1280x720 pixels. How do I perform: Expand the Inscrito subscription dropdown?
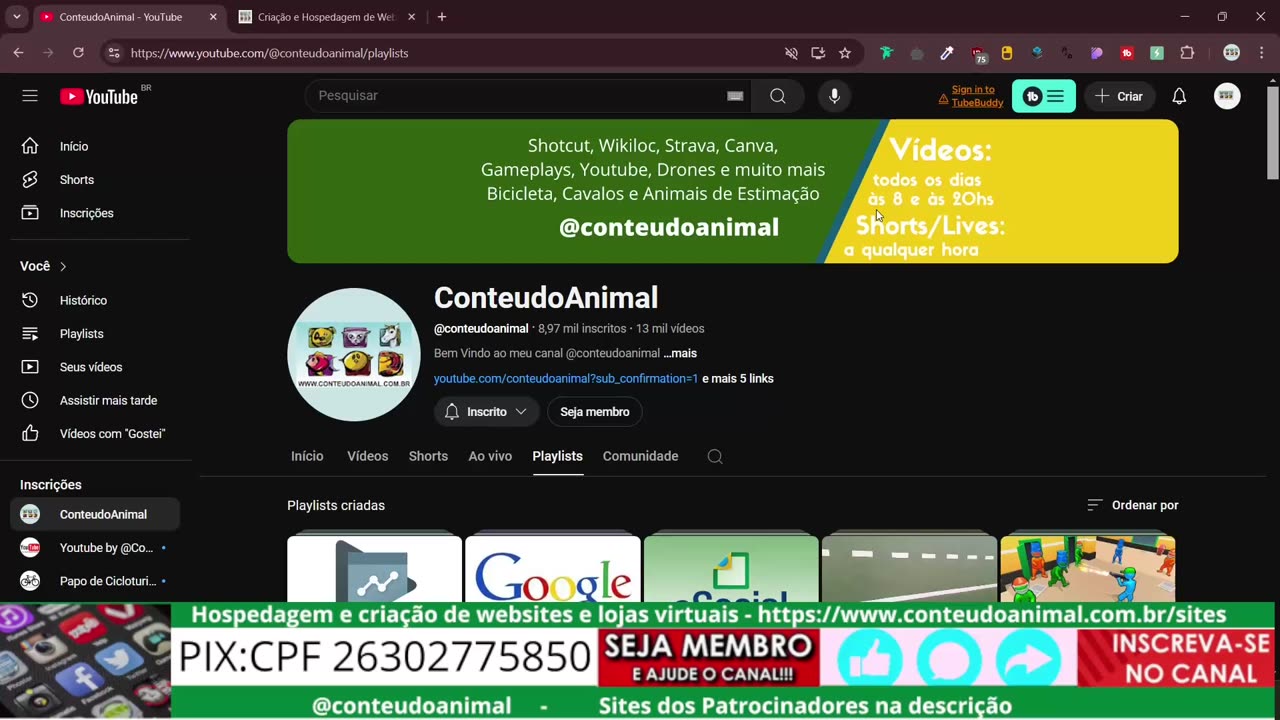tap(486, 412)
